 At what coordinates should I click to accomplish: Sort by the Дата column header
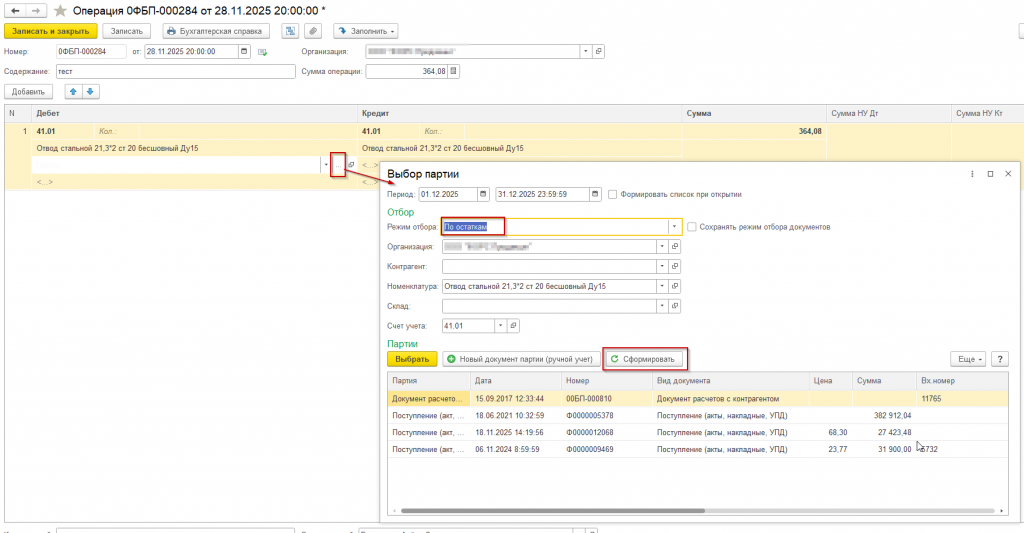click(516, 380)
